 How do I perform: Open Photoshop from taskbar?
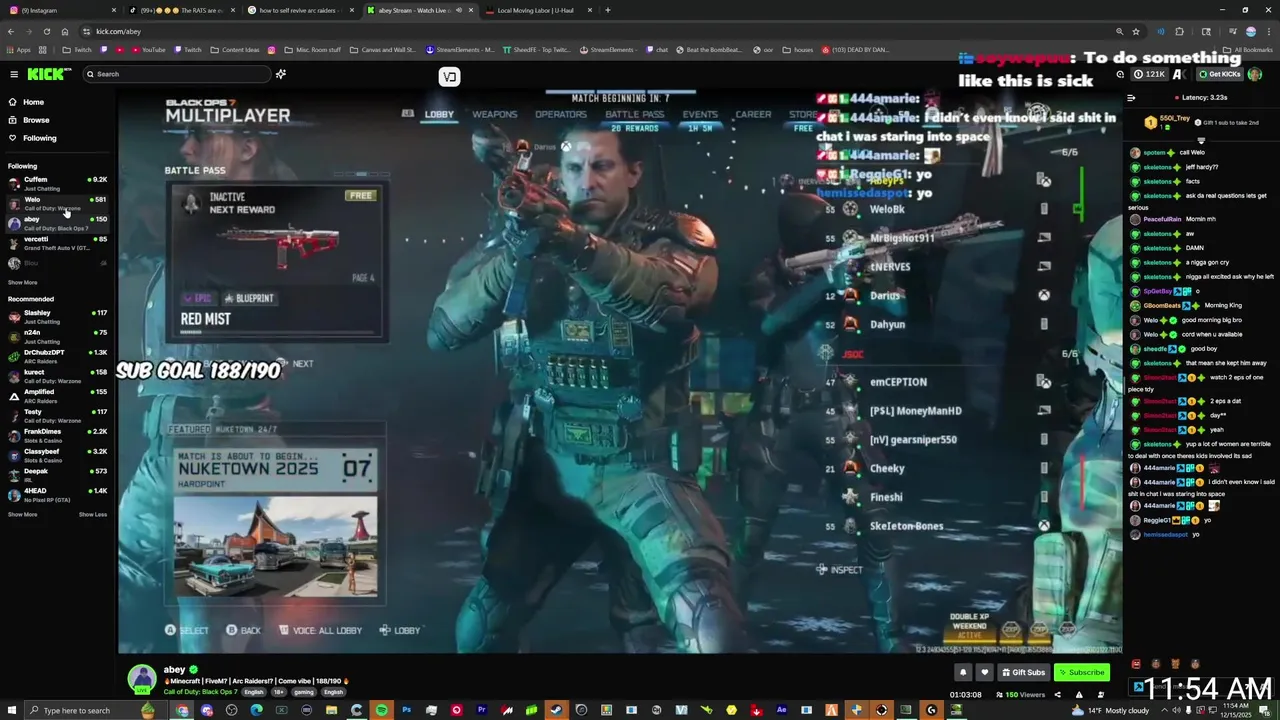407,710
